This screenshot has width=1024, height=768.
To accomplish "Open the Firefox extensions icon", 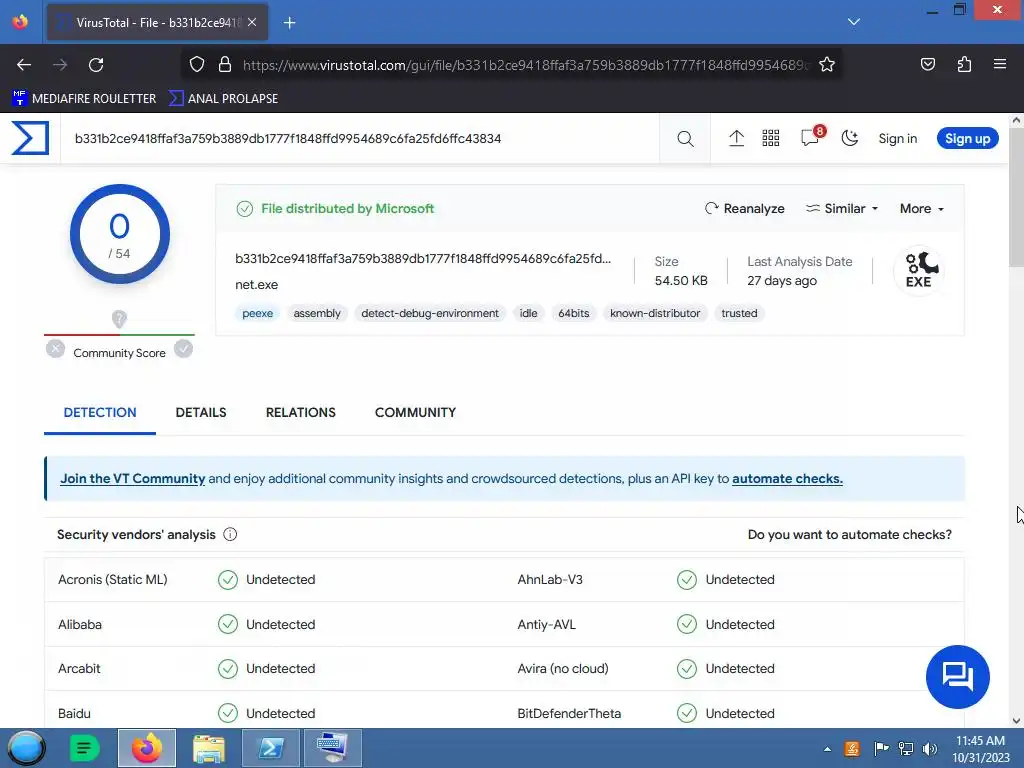I will 964,65.
